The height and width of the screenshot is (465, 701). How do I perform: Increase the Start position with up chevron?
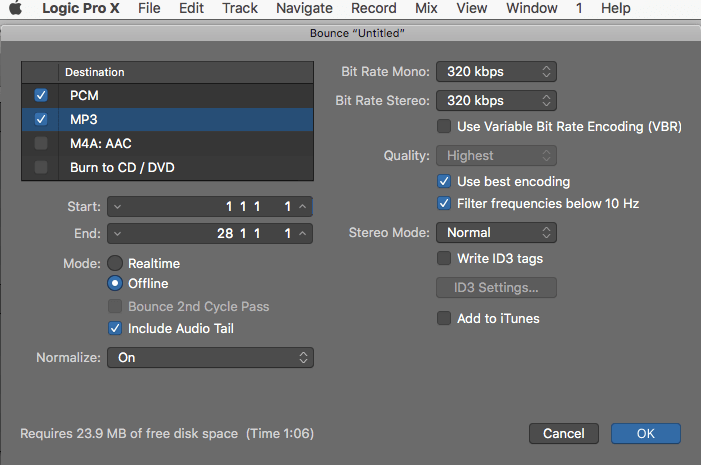[x=303, y=207]
